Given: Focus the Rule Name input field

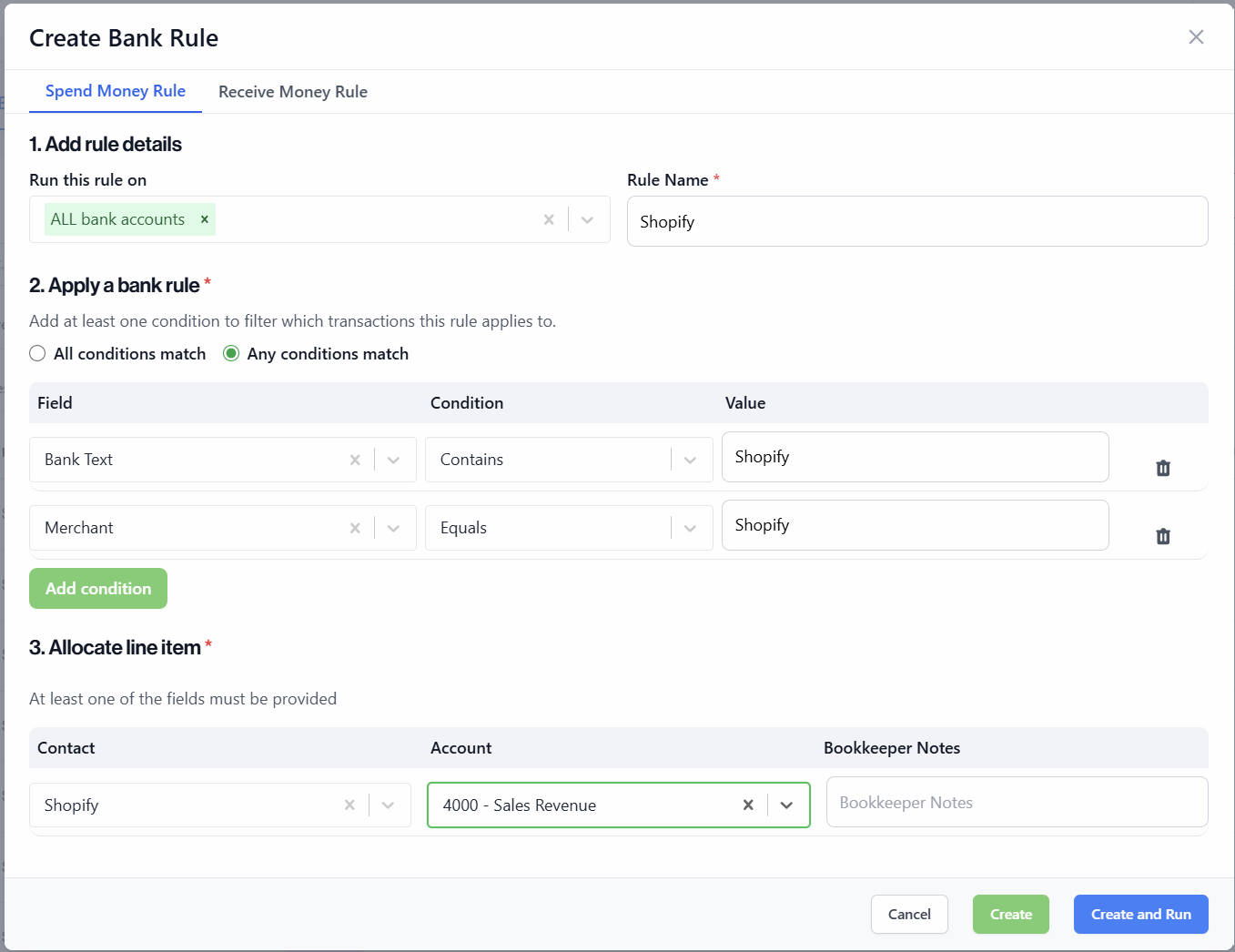Looking at the screenshot, I should (x=917, y=221).
